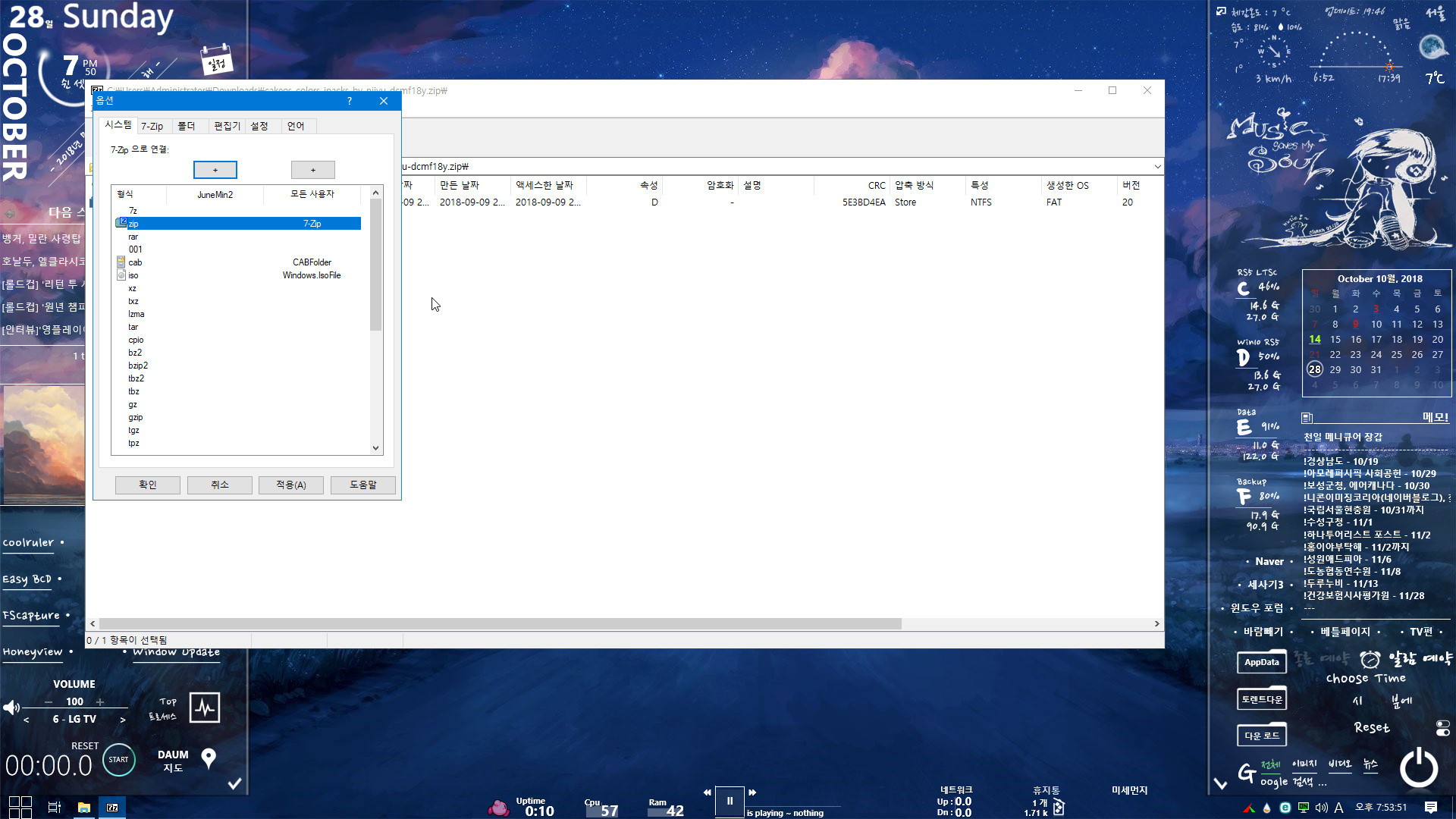Screen dimensions: 1456x819
Task: Expand the address bar dropdown in 7-Zip window
Action: 1157,166
